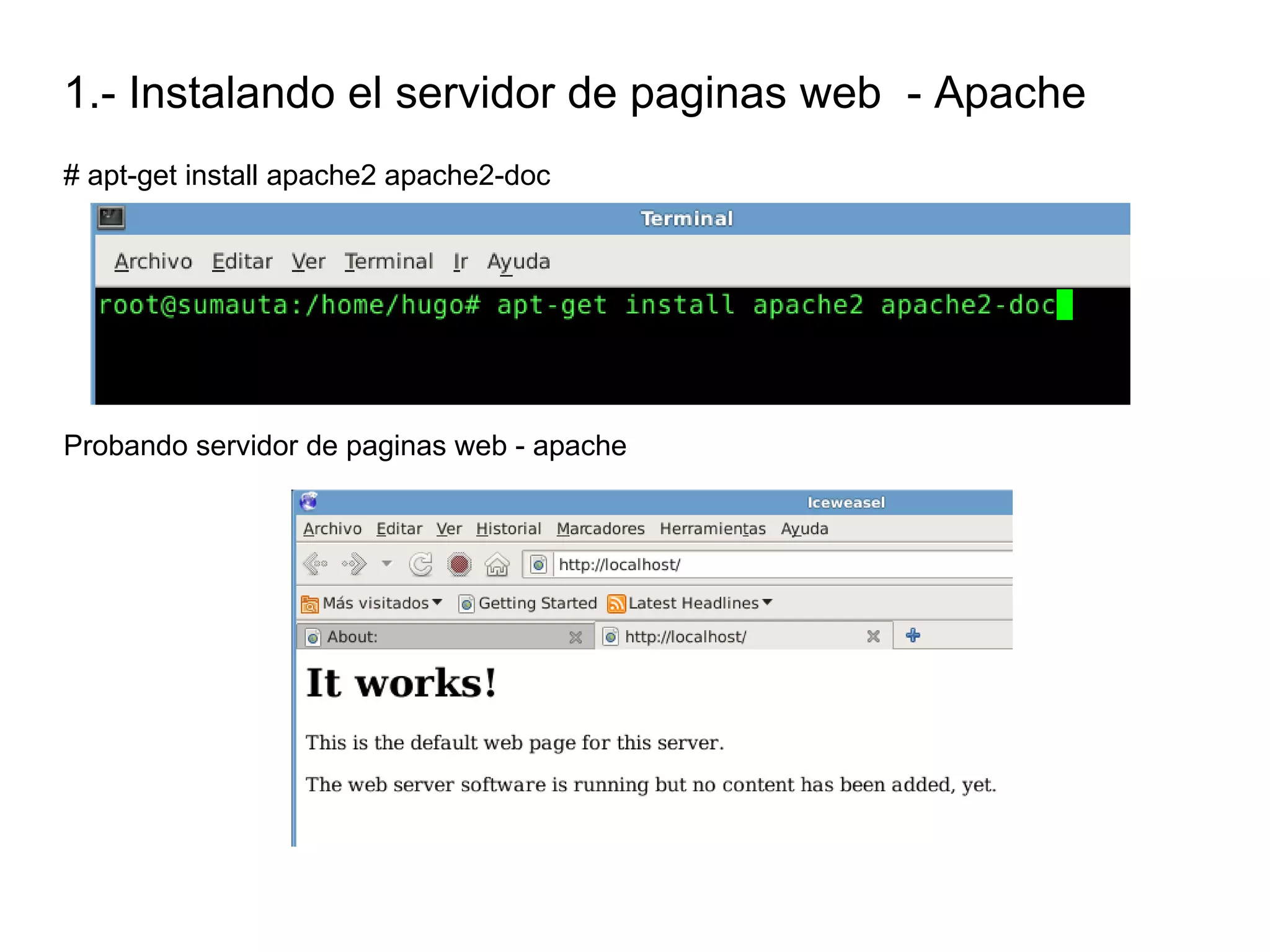Open Ver menu in Terminal window
Screen dimensions: 1270x952
tap(308, 262)
